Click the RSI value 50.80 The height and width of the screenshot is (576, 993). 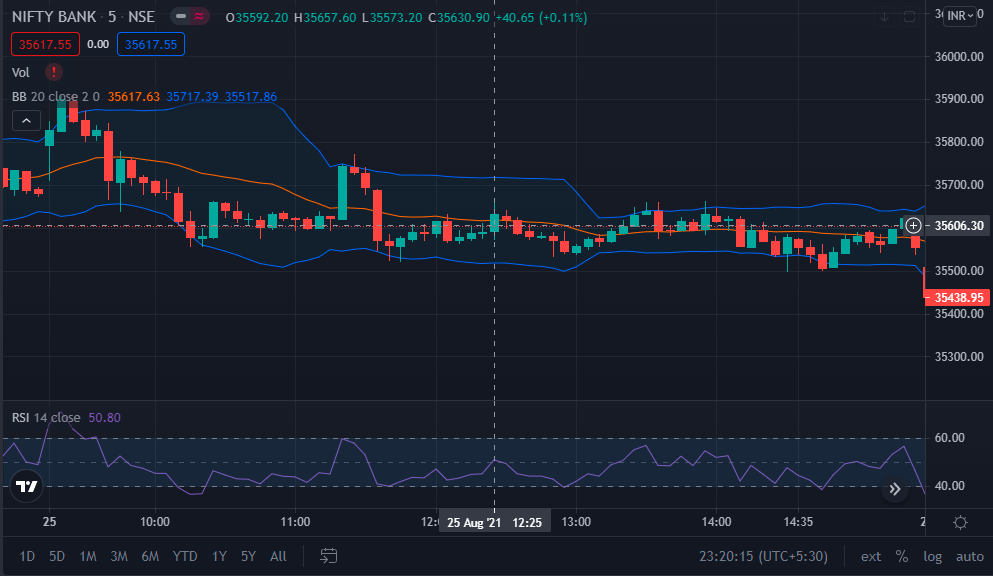pos(104,418)
